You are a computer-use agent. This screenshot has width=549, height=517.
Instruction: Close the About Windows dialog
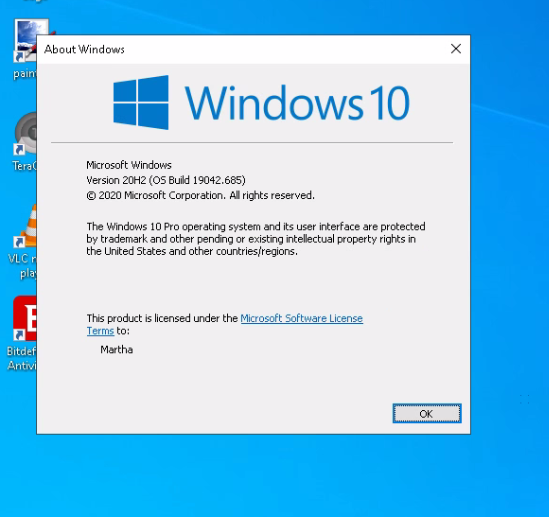tap(456, 49)
